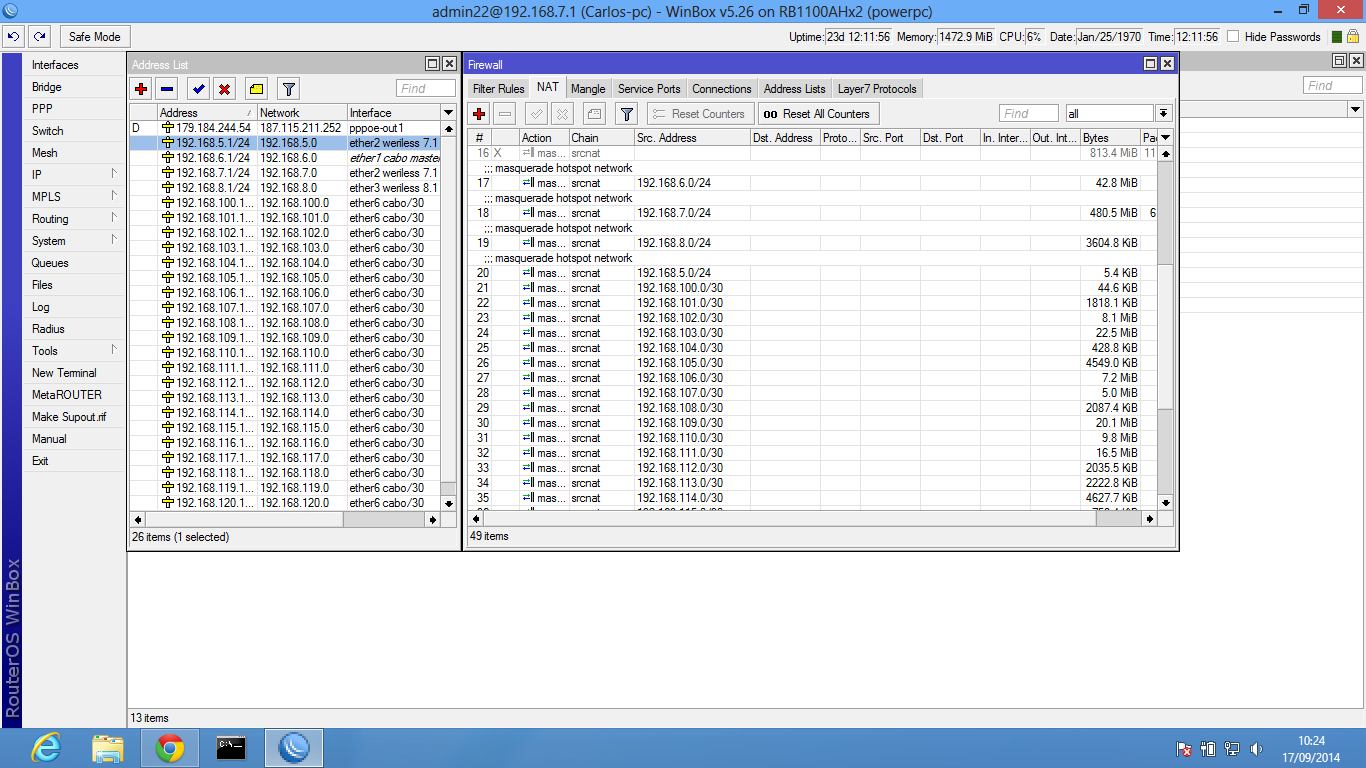Click the padlock icon in the top-right corner
1366x768 pixels.
[x=1355, y=37]
